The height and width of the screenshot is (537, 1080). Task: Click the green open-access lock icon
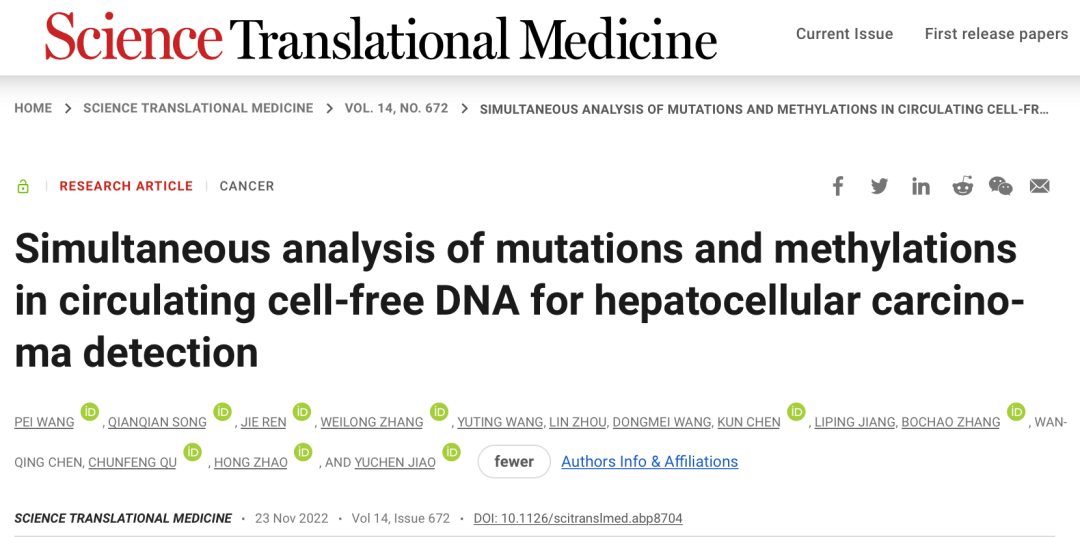point(23,187)
